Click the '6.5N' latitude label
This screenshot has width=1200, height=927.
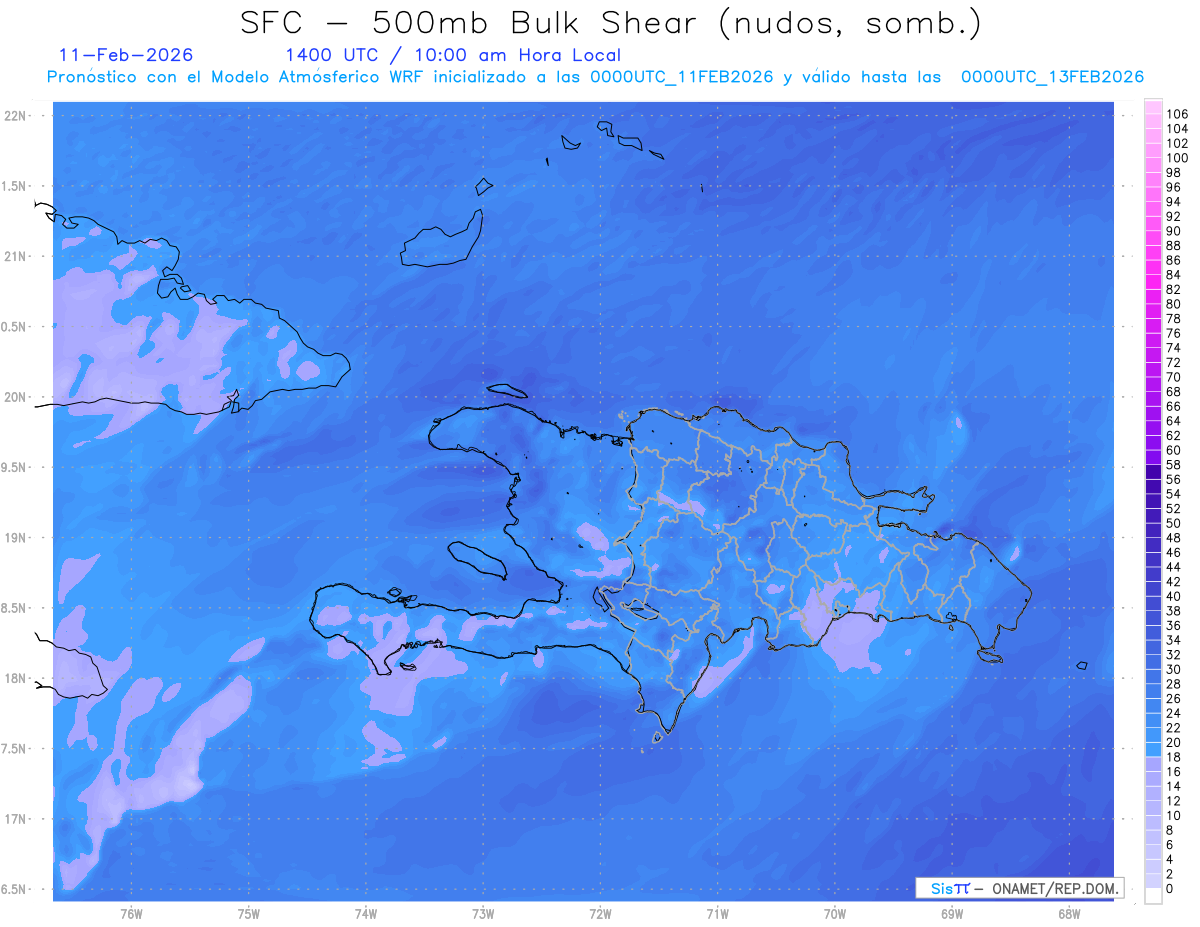point(15,889)
